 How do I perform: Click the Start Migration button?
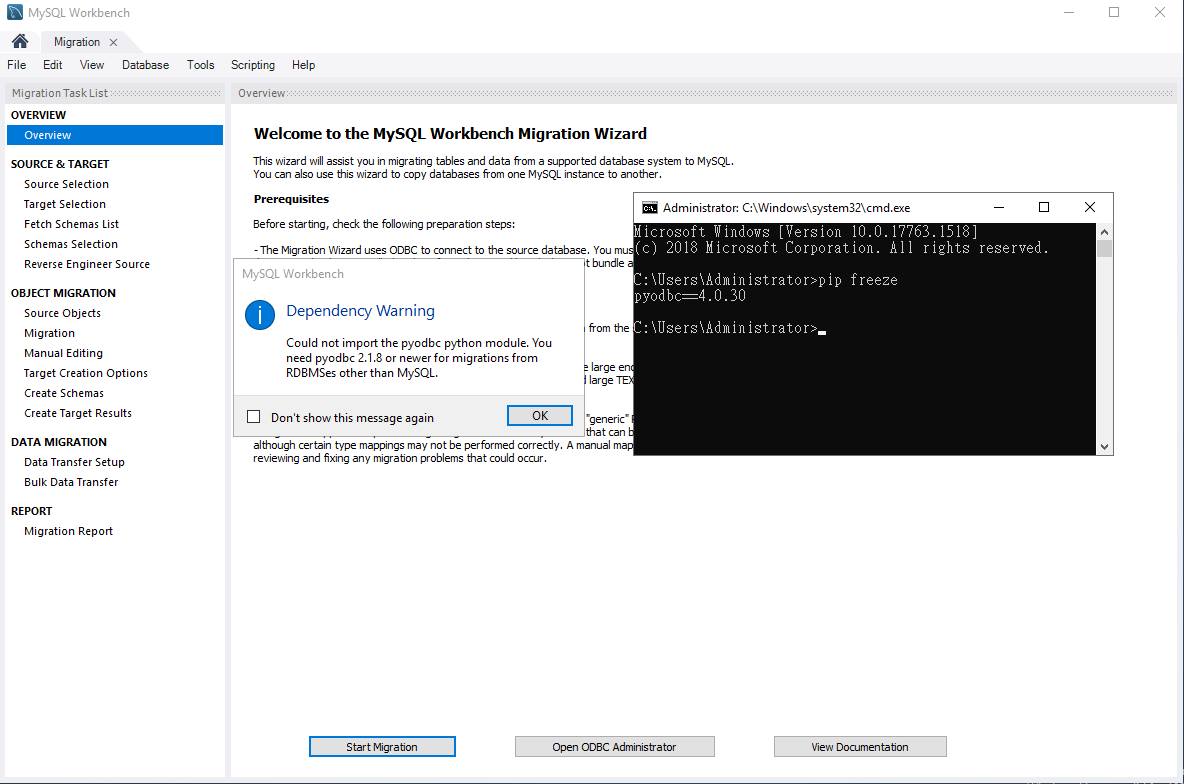(x=382, y=746)
